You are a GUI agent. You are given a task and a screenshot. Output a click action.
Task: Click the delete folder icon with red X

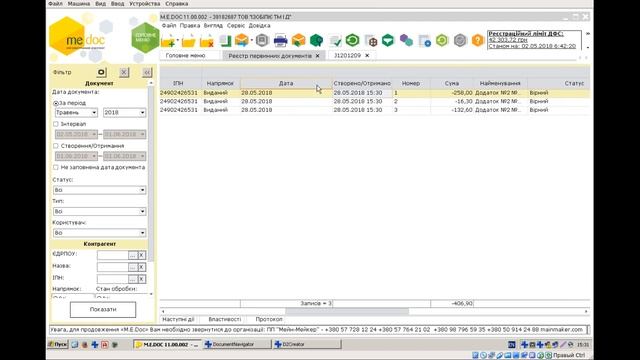207,41
